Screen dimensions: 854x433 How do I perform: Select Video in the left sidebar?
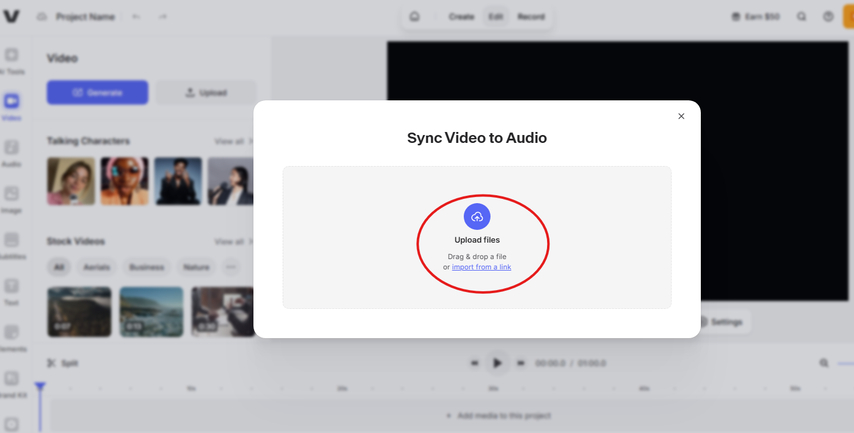(11, 107)
